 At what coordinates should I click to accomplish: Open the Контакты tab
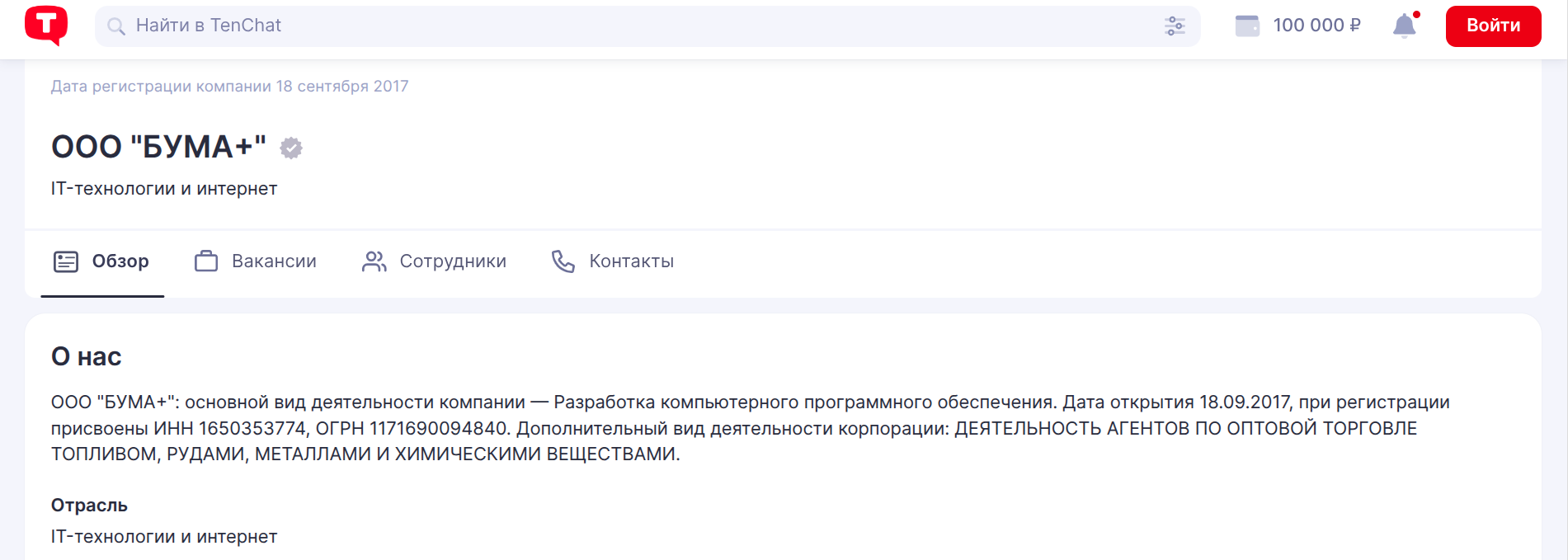[x=613, y=261]
